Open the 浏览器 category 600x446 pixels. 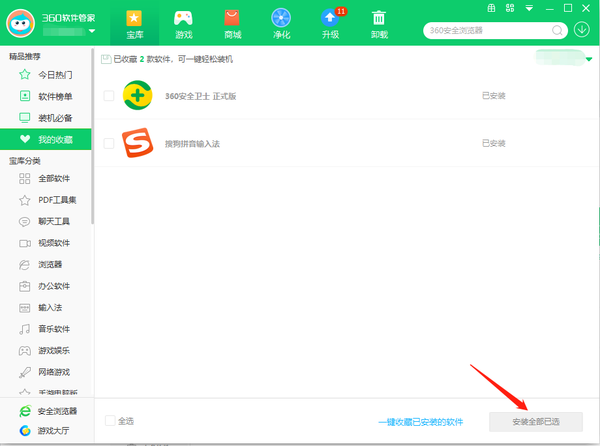click(x=46, y=264)
